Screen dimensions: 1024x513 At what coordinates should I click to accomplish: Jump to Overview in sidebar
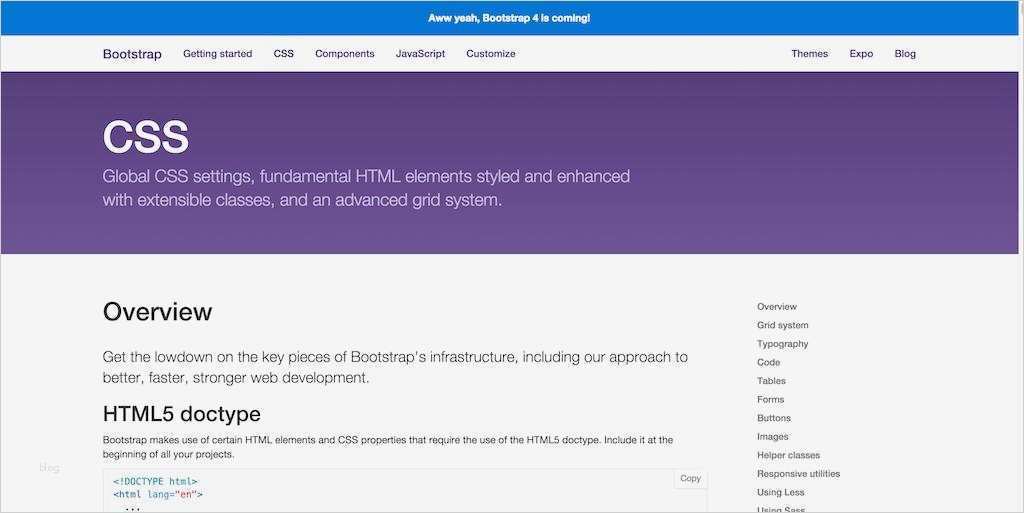click(x=777, y=307)
